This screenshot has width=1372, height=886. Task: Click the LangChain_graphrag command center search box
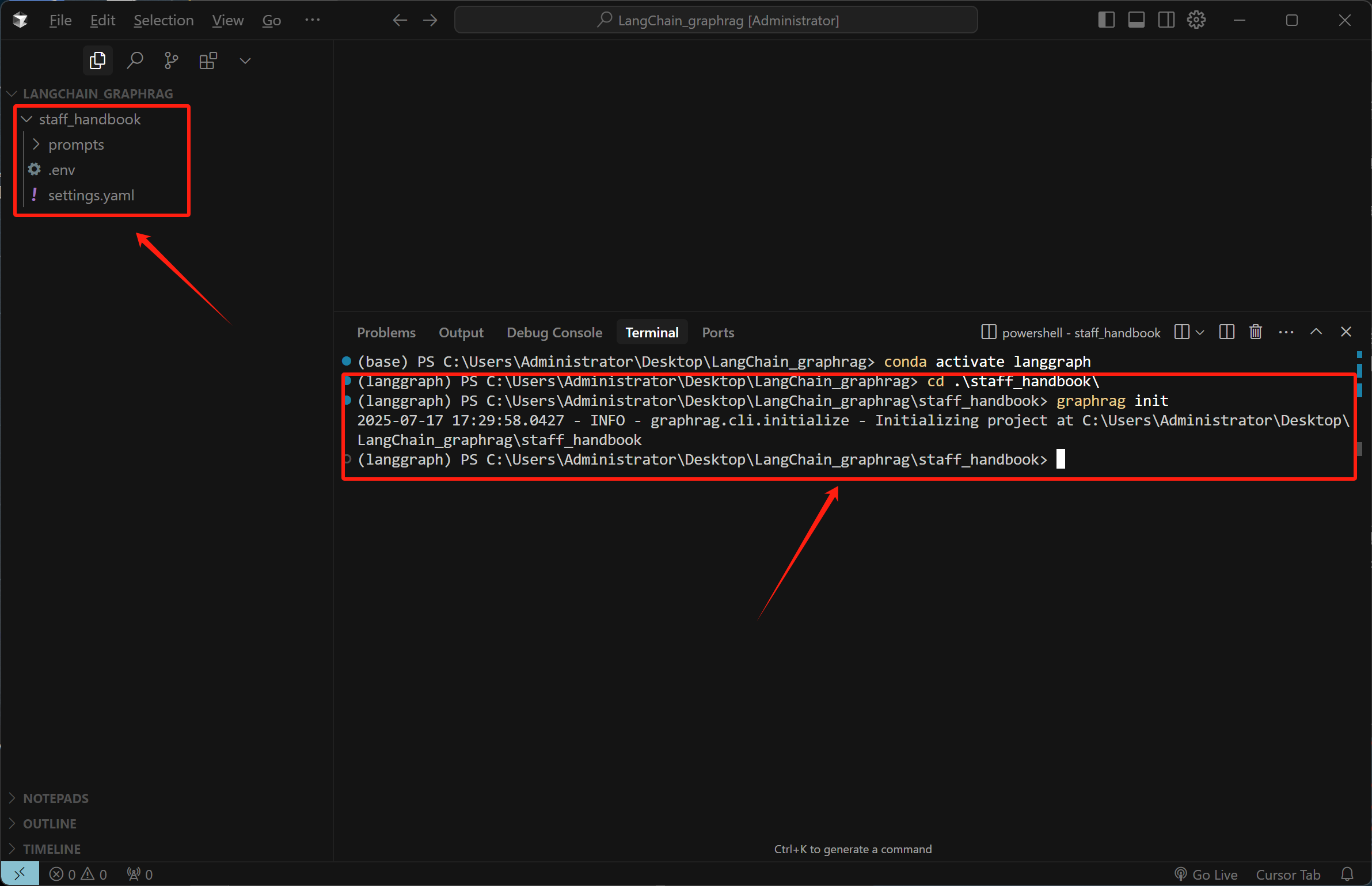click(716, 20)
